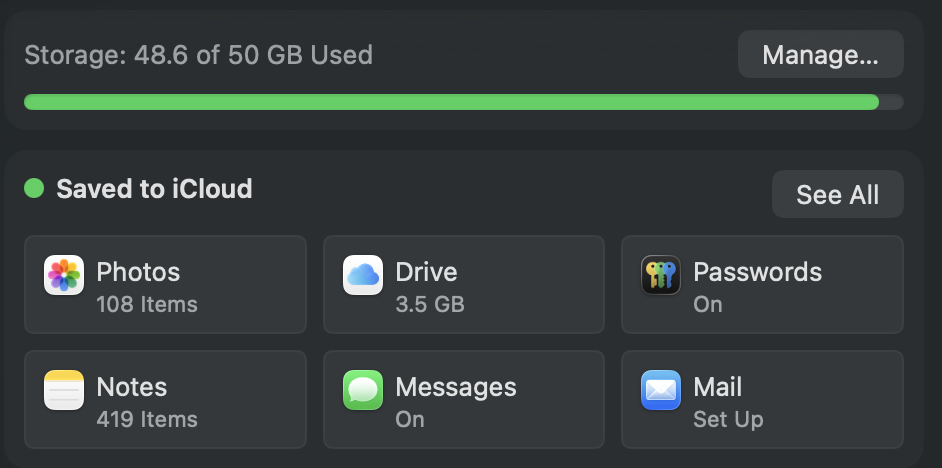Open storage management with Manage button

[x=820, y=55]
